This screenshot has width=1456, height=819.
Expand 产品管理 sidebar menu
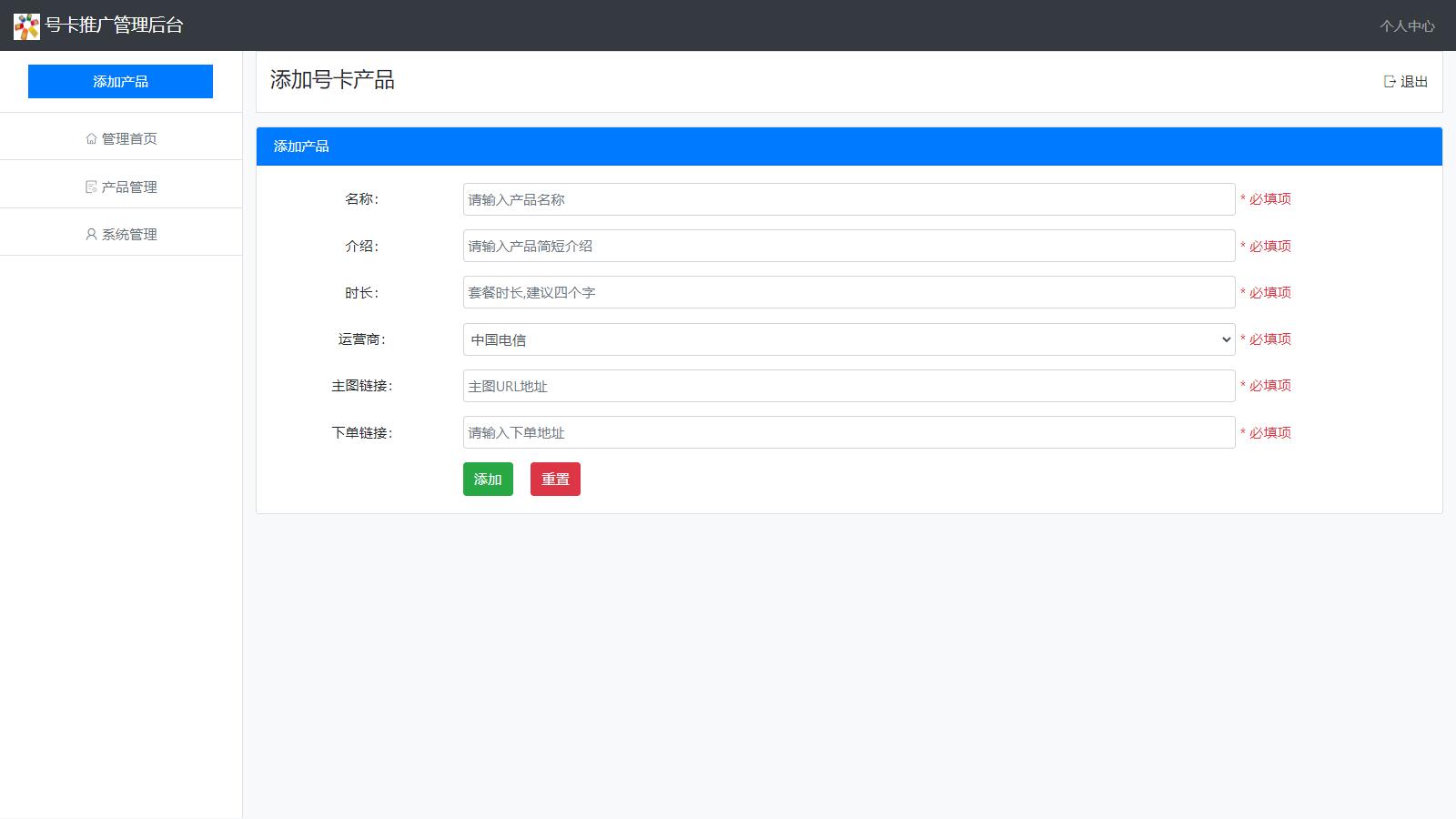[128, 187]
